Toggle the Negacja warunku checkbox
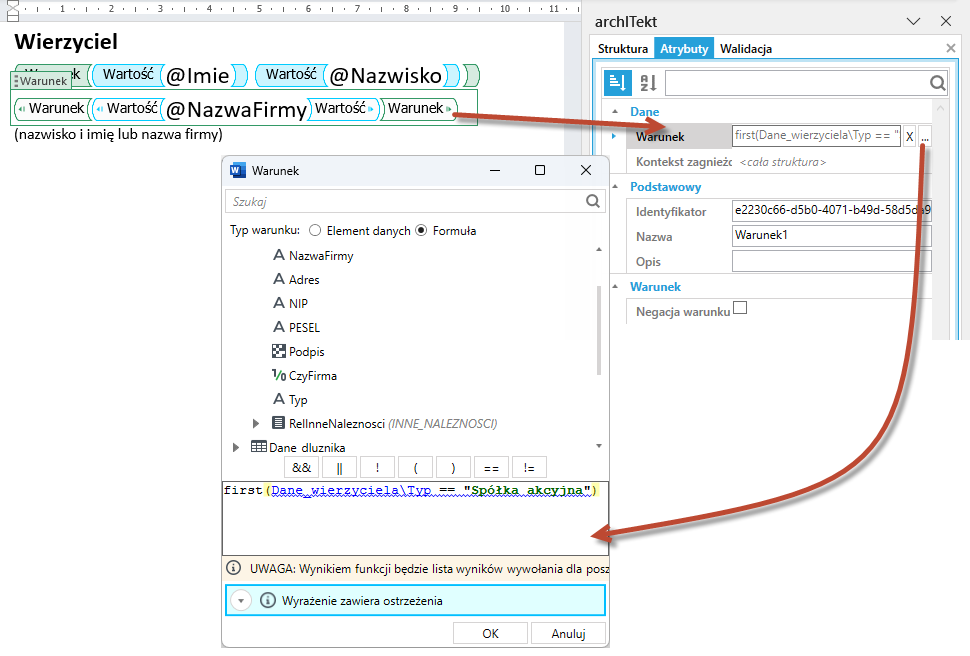The image size is (970, 656). pyautogui.click(x=740, y=308)
